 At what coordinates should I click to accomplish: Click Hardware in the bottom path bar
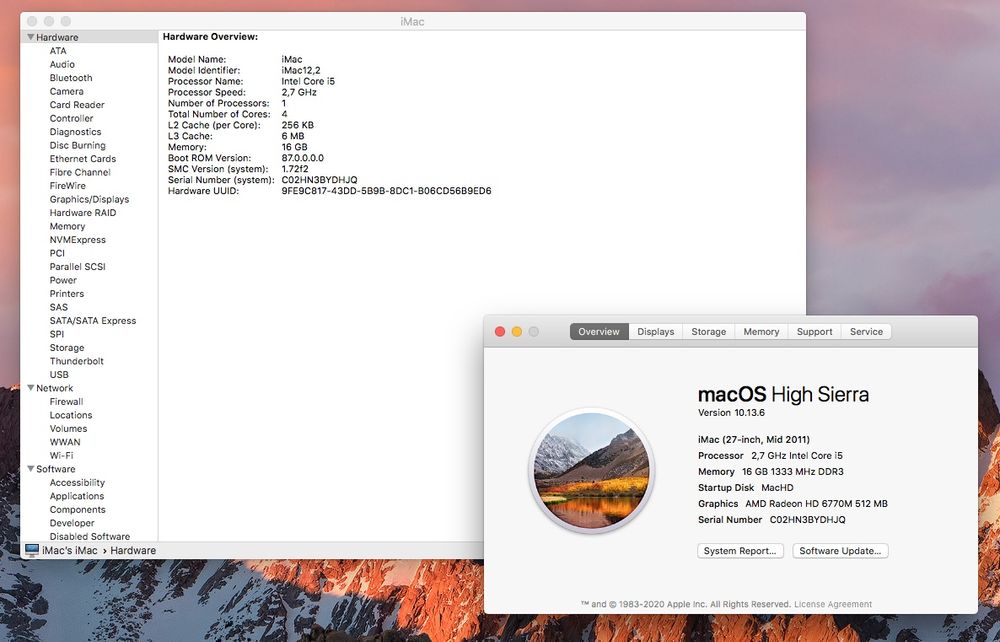pos(133,551)
